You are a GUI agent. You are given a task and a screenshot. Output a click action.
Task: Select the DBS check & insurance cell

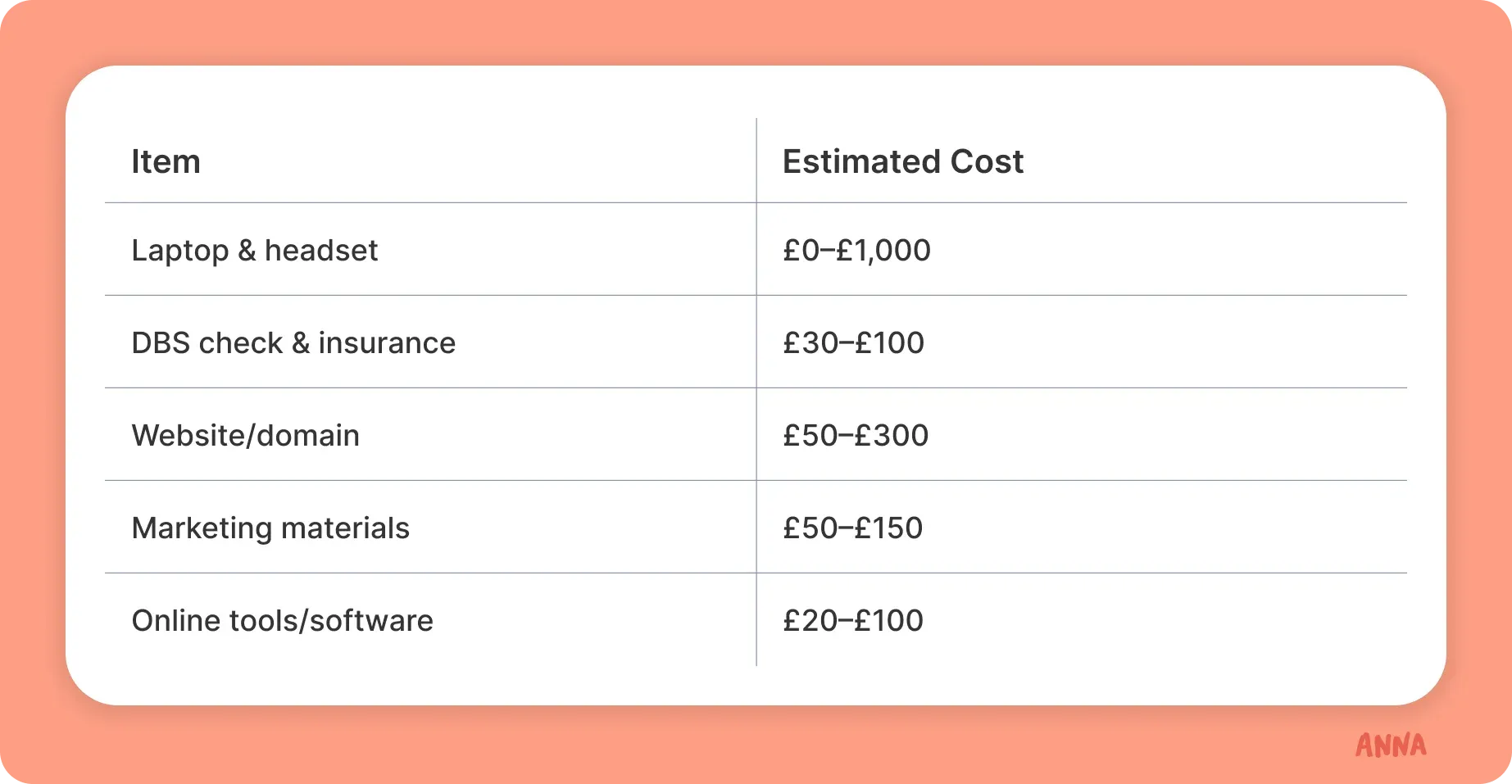(x=293, y=342)
